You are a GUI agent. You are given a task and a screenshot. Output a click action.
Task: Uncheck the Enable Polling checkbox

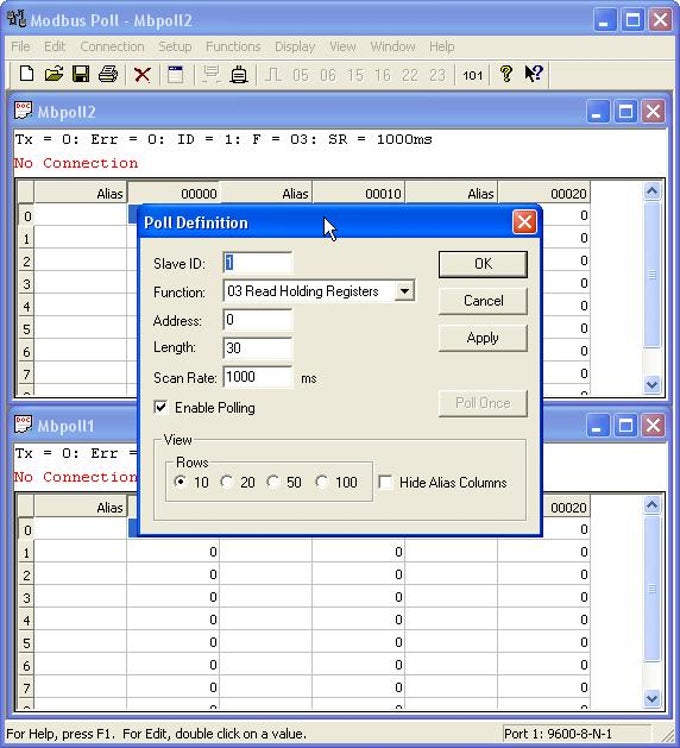click(x=161, y=408)
